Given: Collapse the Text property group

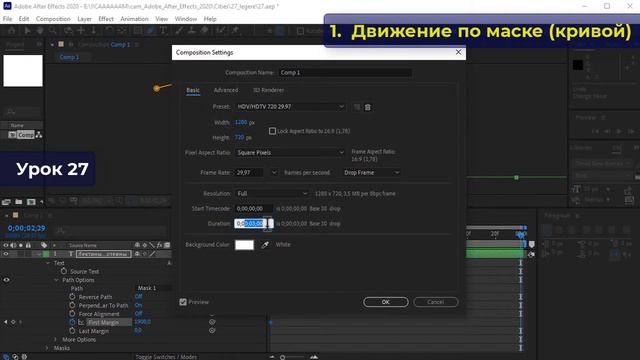Looking at the screenshot, I should click(48, 263).
